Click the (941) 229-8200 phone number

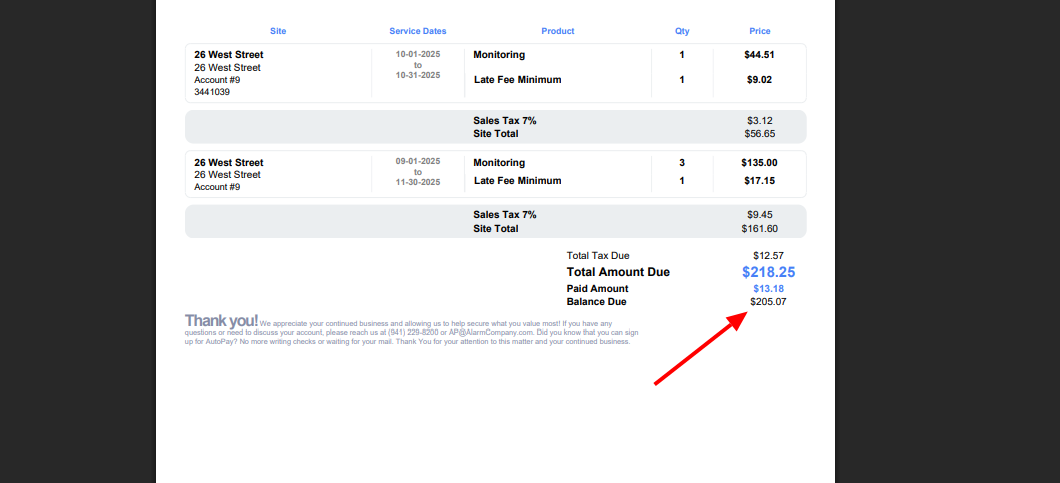[x=411, y=333]
